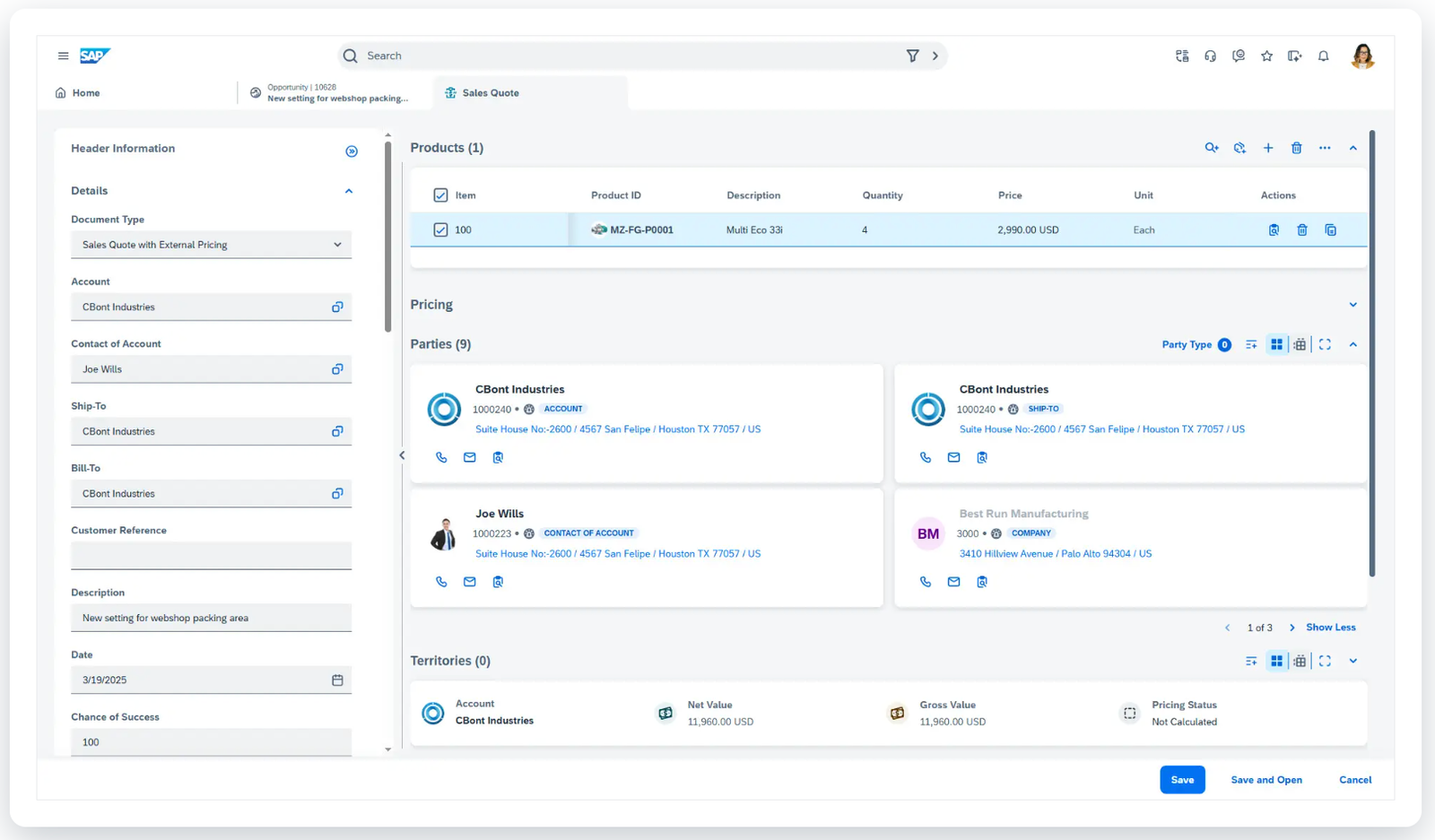Uncheck the item 100 row checkbox
Image resolution: width=1435 pixels, height=840 pixels.
[x=440, y=230]
